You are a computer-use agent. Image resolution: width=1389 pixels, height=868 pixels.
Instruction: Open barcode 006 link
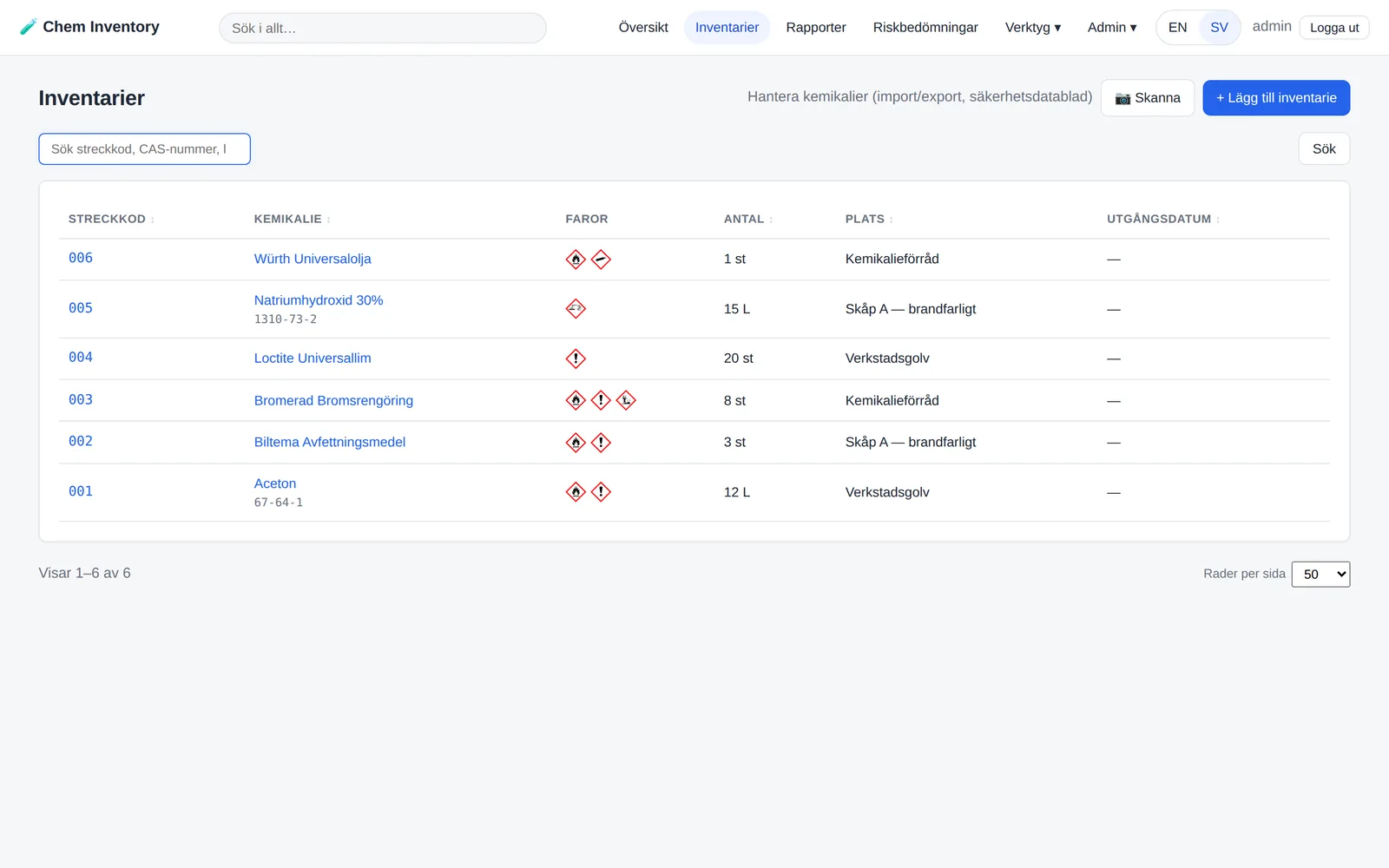tap(81, 258)
